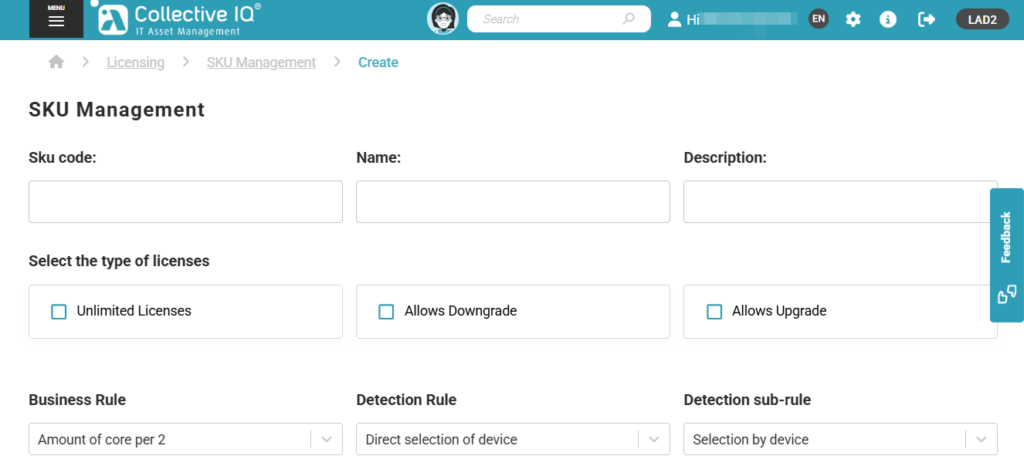Screen dimensions: 1024x466
Task: Click the information circle icon
Action: click(x=887, y=19)
